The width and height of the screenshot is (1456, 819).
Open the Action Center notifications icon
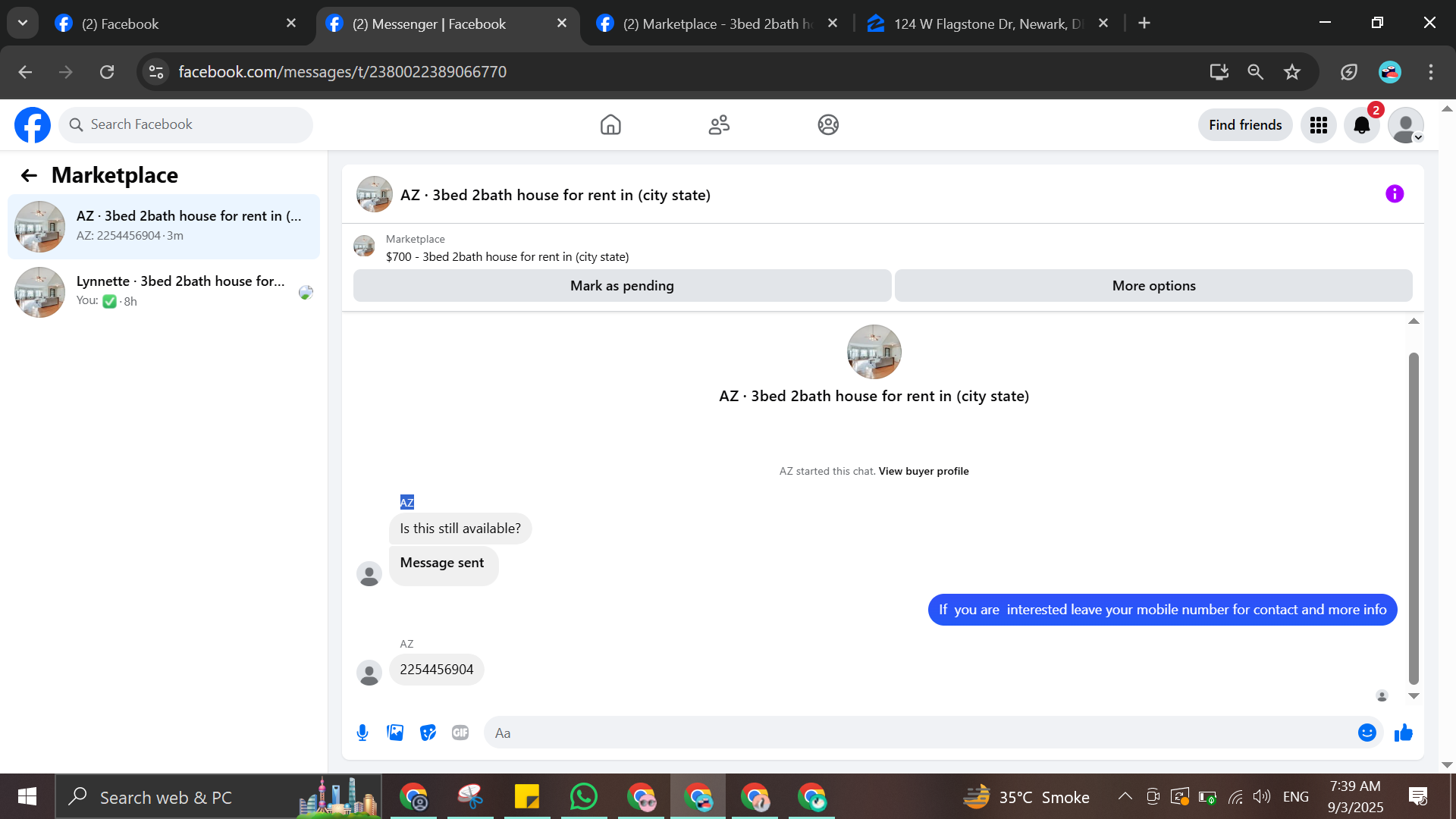pos(1417,796)
